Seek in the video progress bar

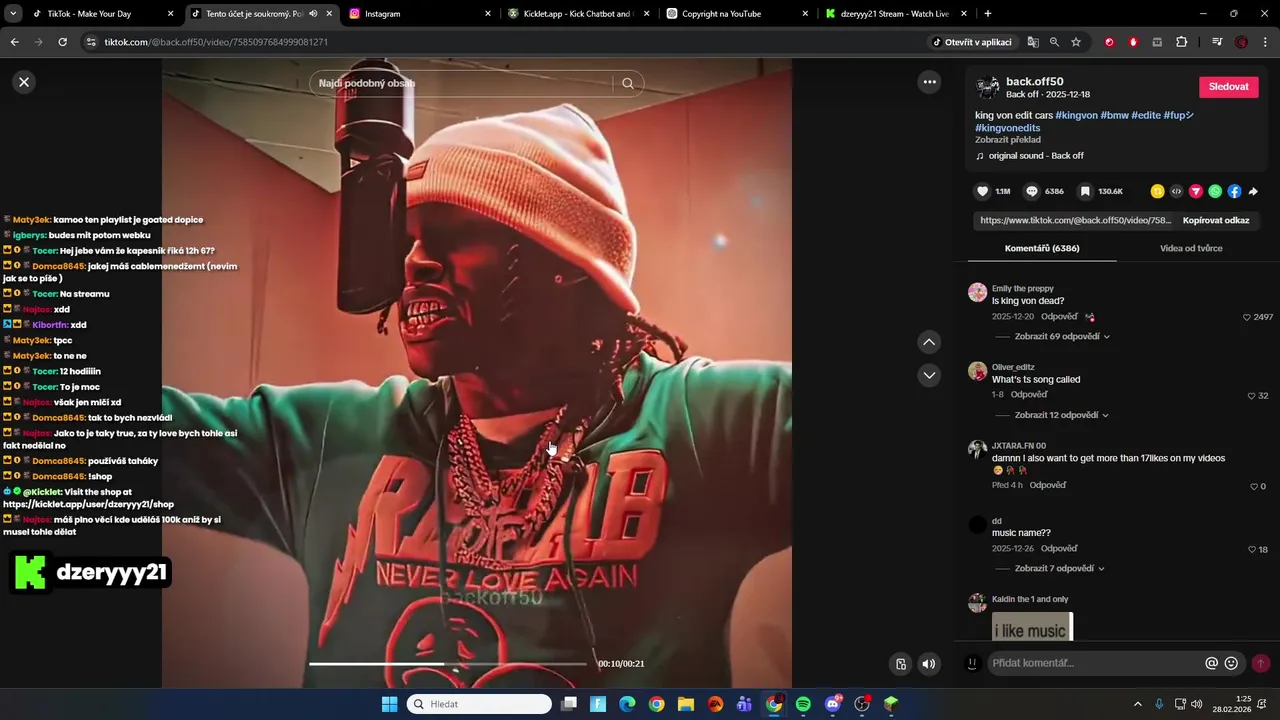pyautogui.click(x=447, y=663)
